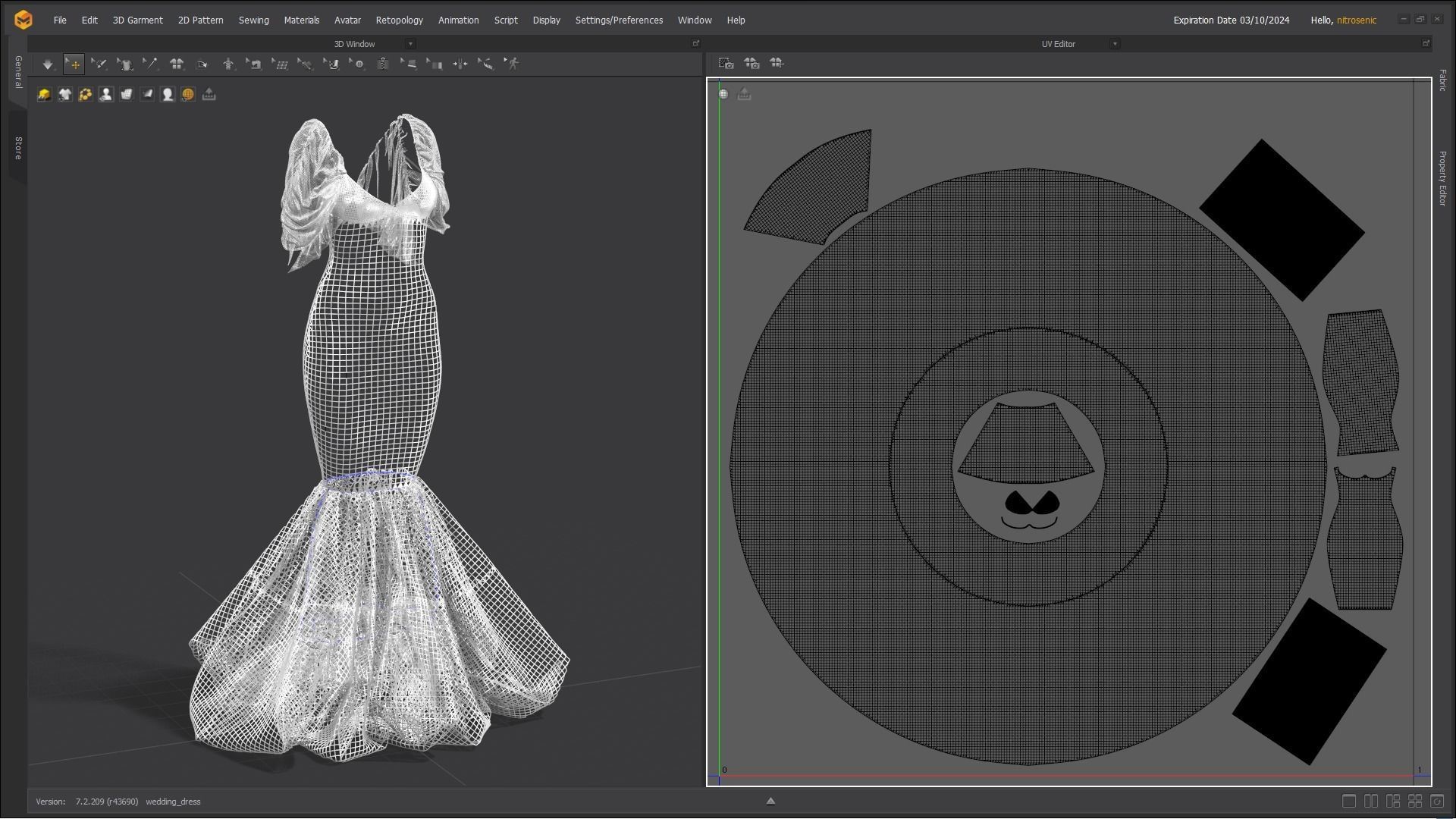Open the UV Editor window type dropdown
Image resolution: width=1456 pixels, height=819 pixels.
point(1115,44)
